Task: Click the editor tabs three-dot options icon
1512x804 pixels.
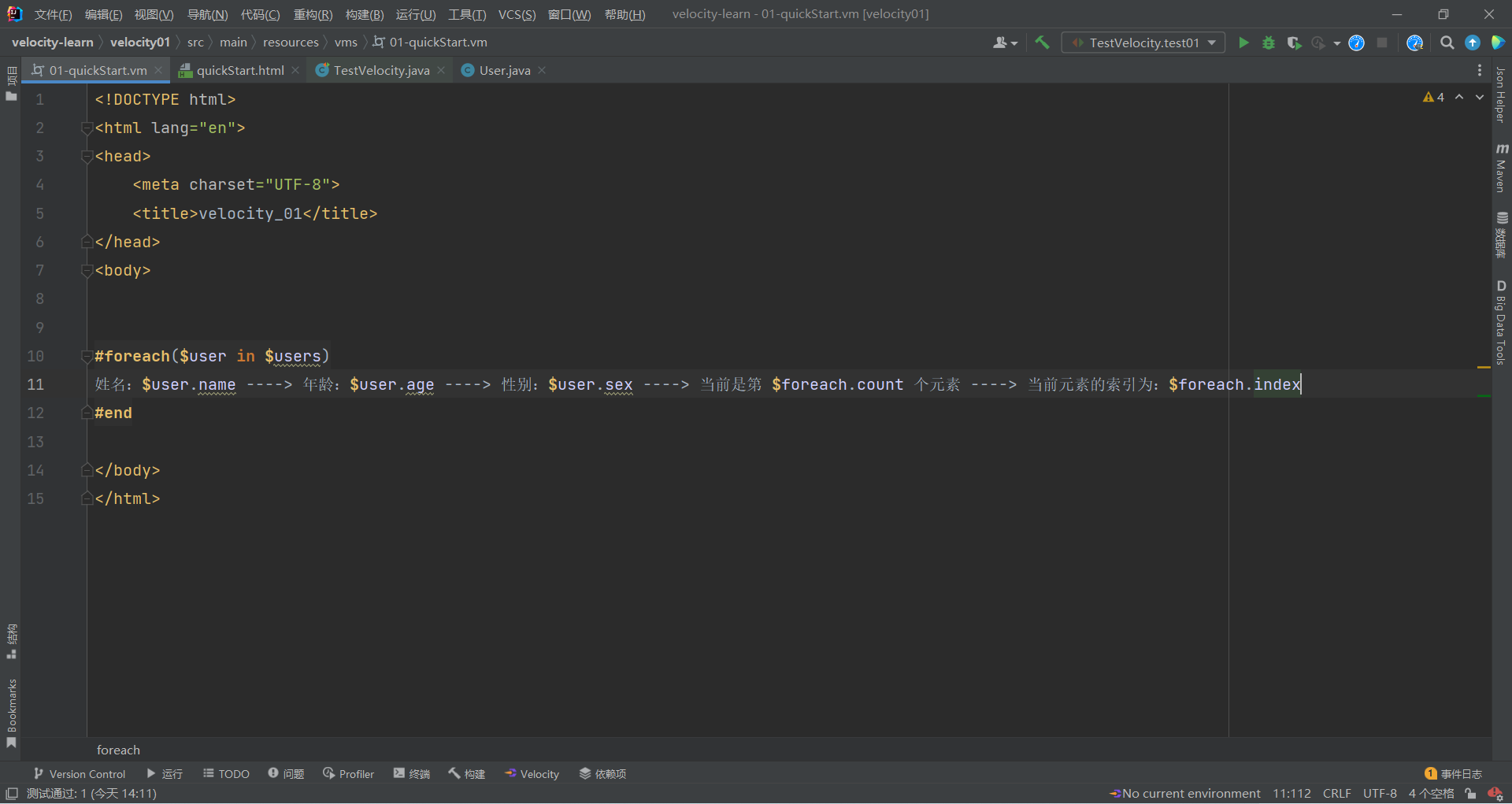Action: pyautogui.click(x=1479, y=70)
